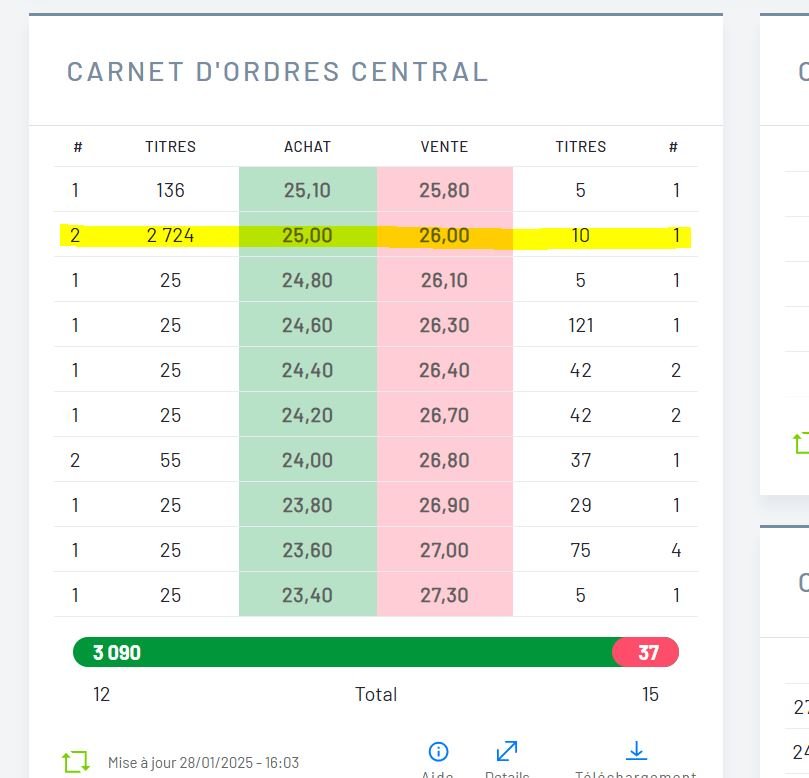This screenshot has width=809, height=778.
Task: Click the buy price 24,00
Action: pos(307,460)
